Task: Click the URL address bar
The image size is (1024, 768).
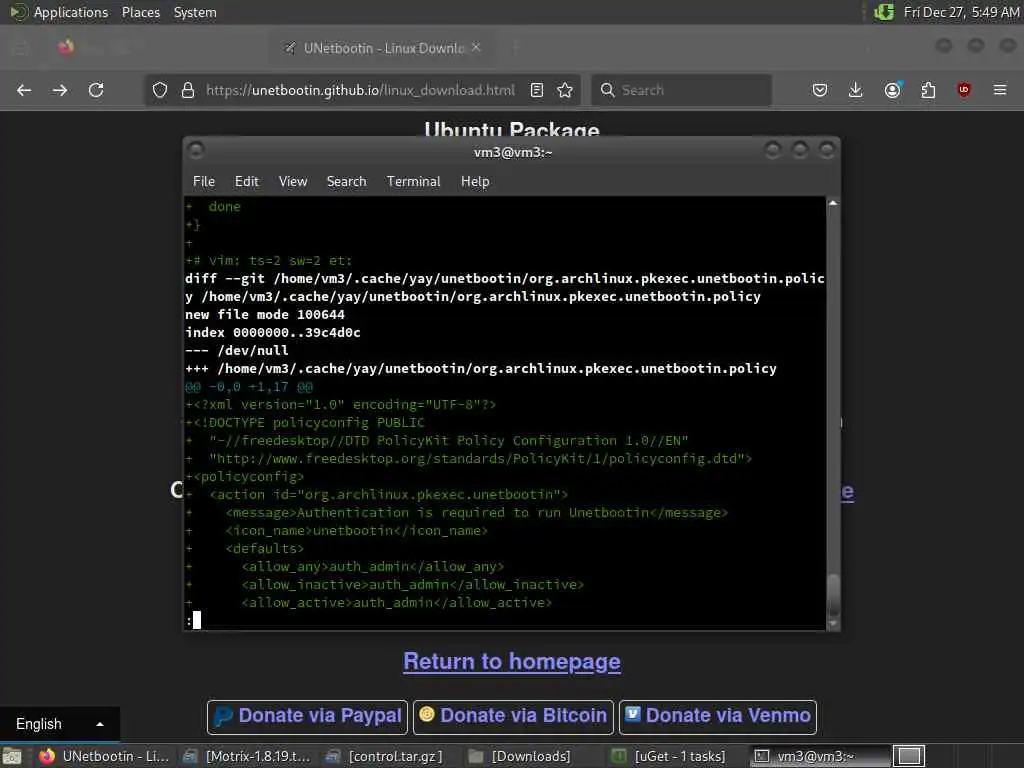Action: pos(360,90)
